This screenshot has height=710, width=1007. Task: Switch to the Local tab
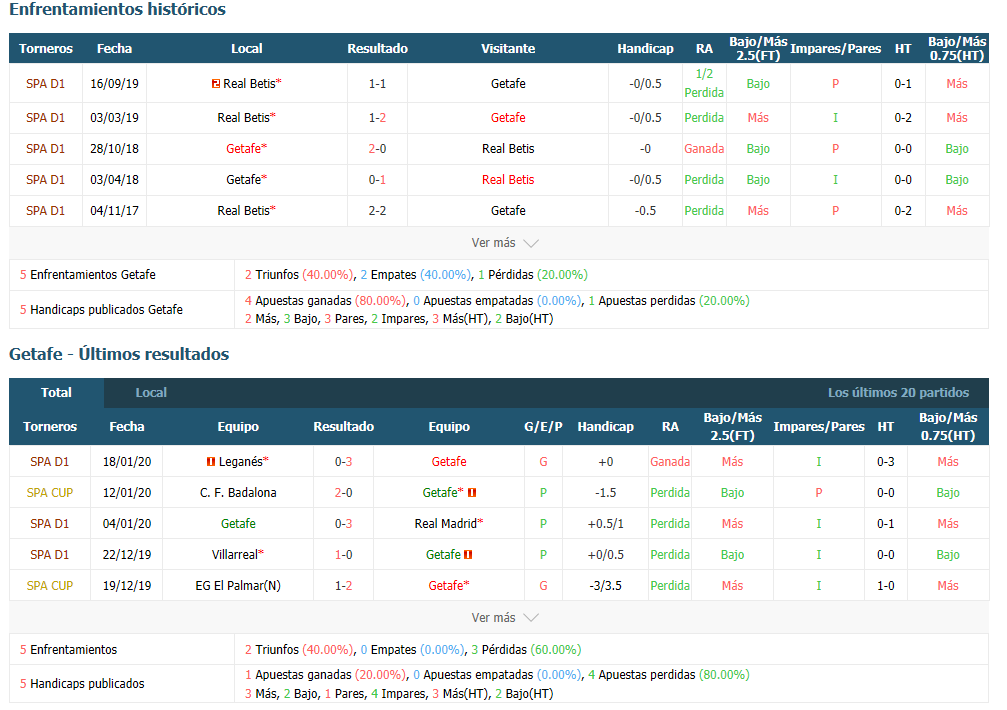click(151, 393)
